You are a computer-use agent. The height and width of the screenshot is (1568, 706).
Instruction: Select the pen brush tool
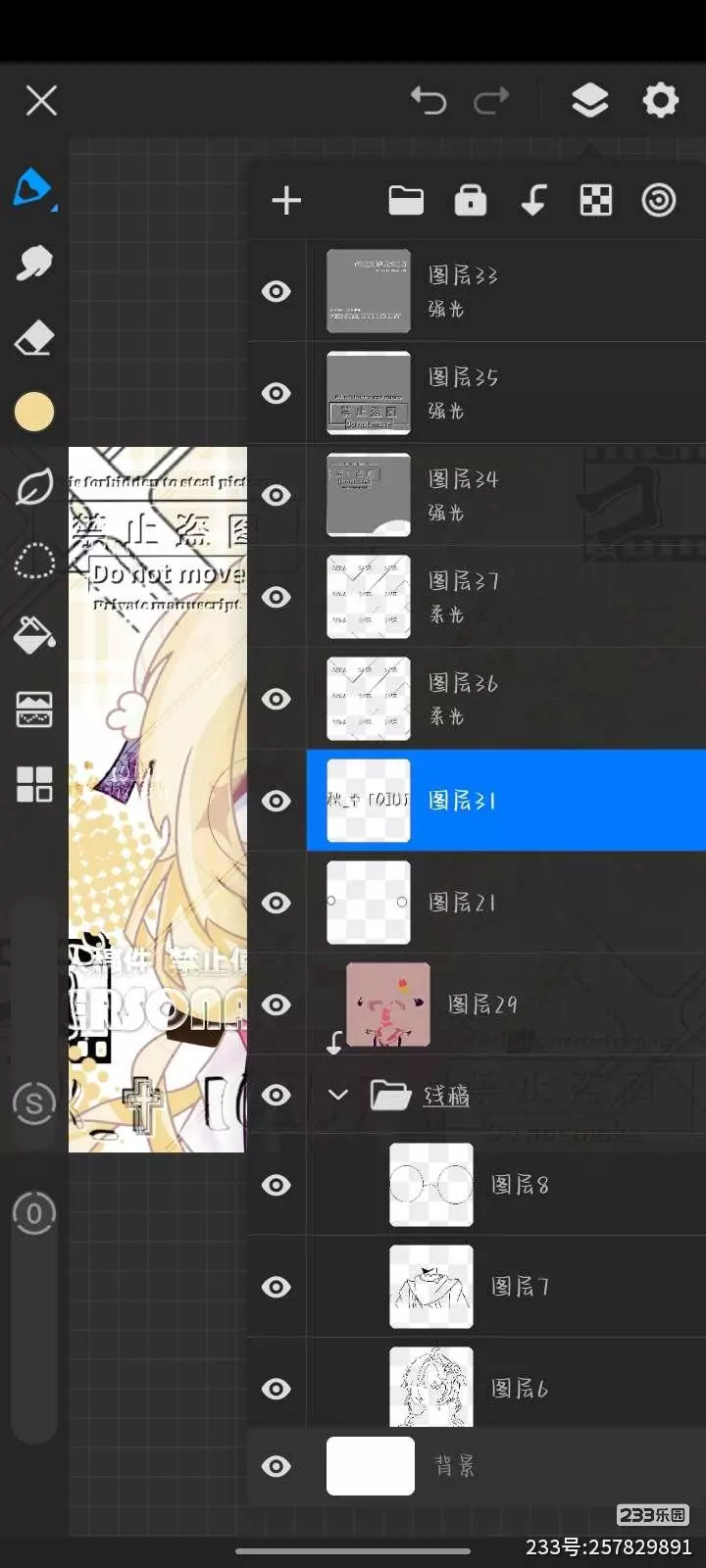tap(33, 187)
